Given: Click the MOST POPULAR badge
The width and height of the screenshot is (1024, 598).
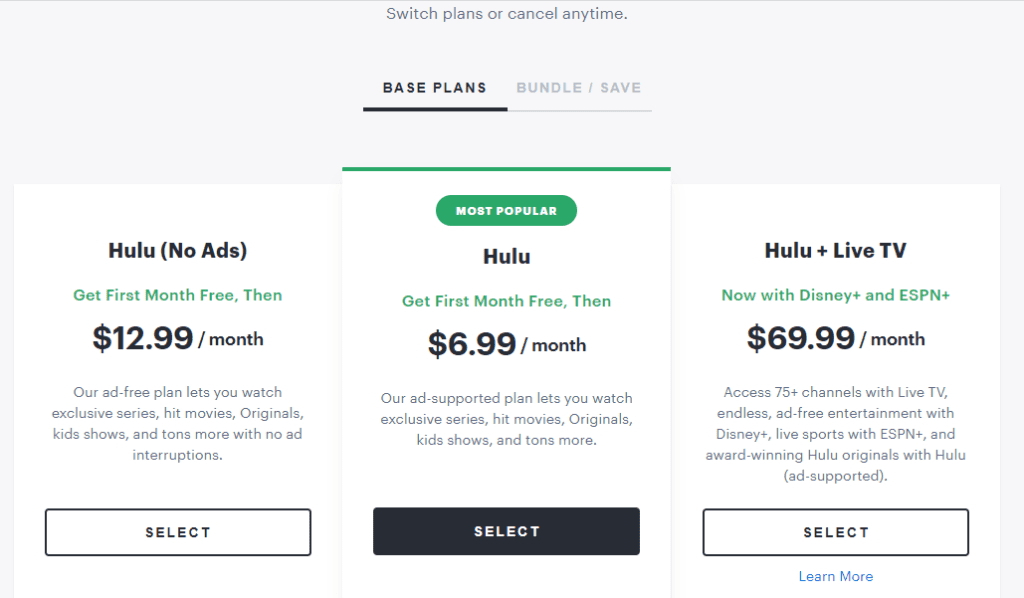Looking at the screenshot, I should point(506,210).
